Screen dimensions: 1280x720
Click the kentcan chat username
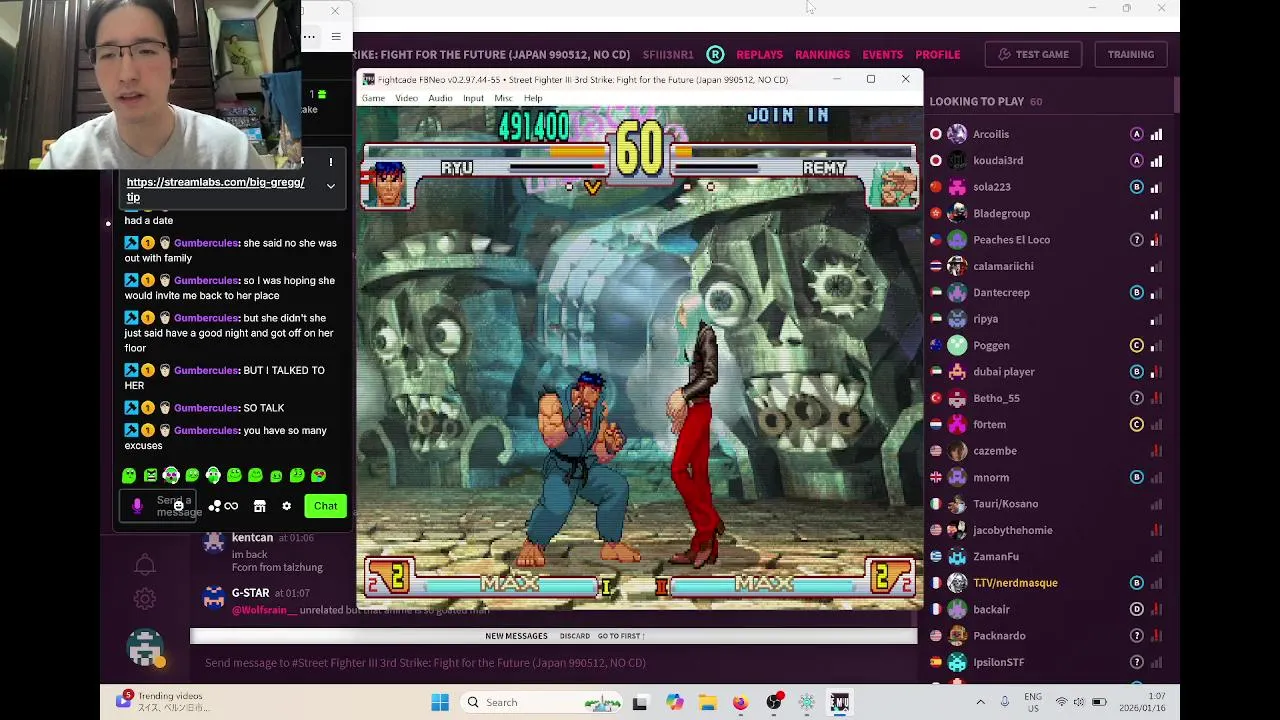[252, 538]
